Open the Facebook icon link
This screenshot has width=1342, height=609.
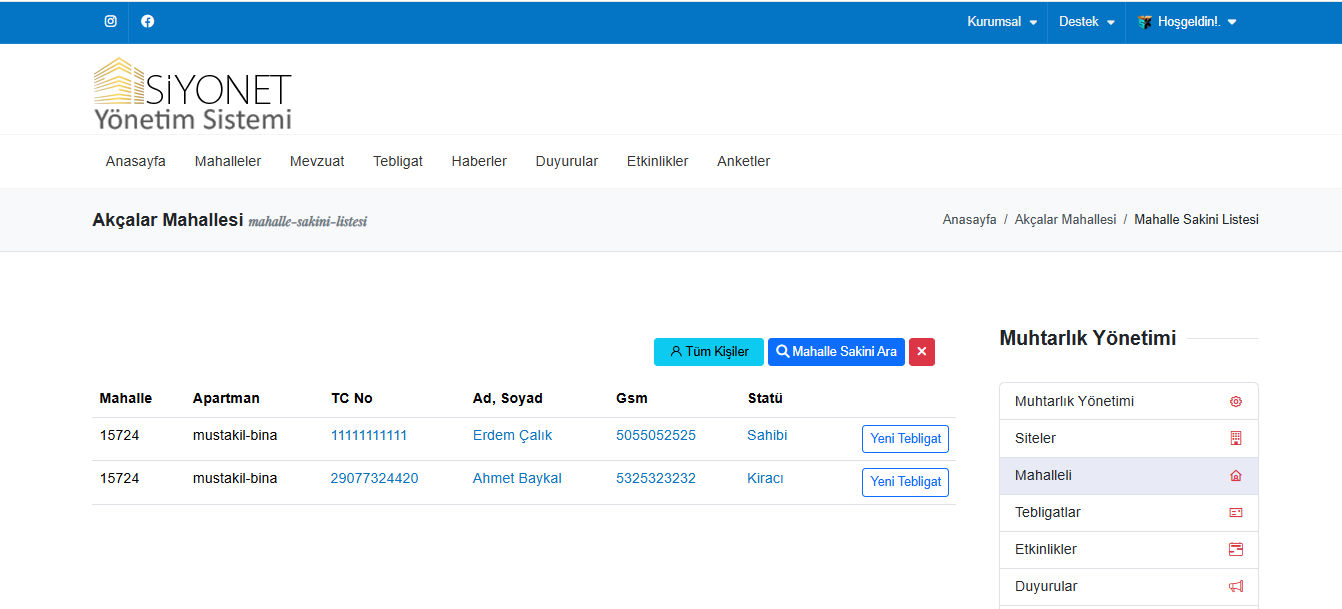pos(148,21)
